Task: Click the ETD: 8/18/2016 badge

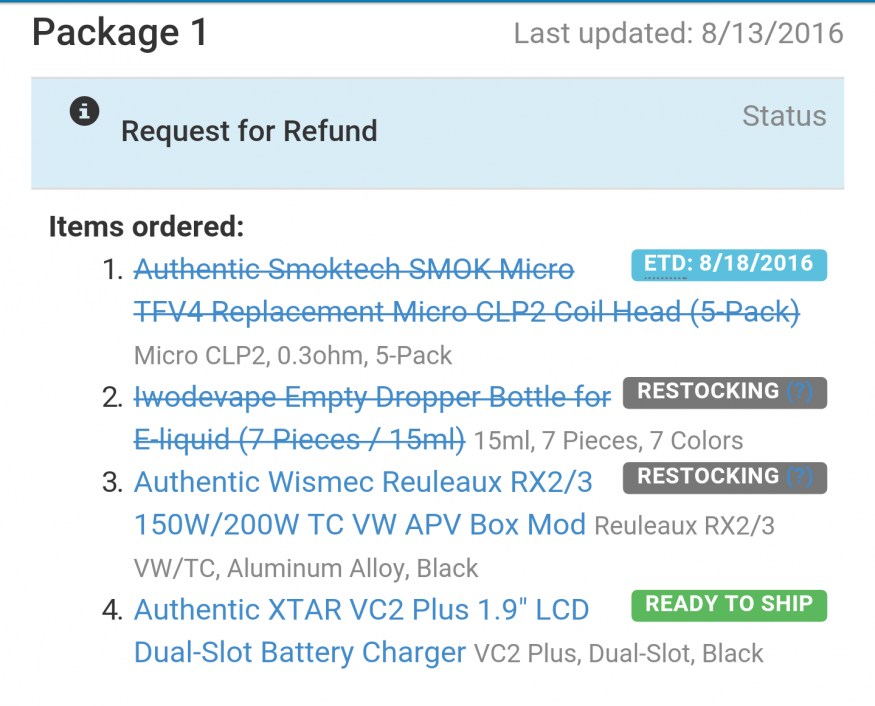Action: tap(729, 265)
